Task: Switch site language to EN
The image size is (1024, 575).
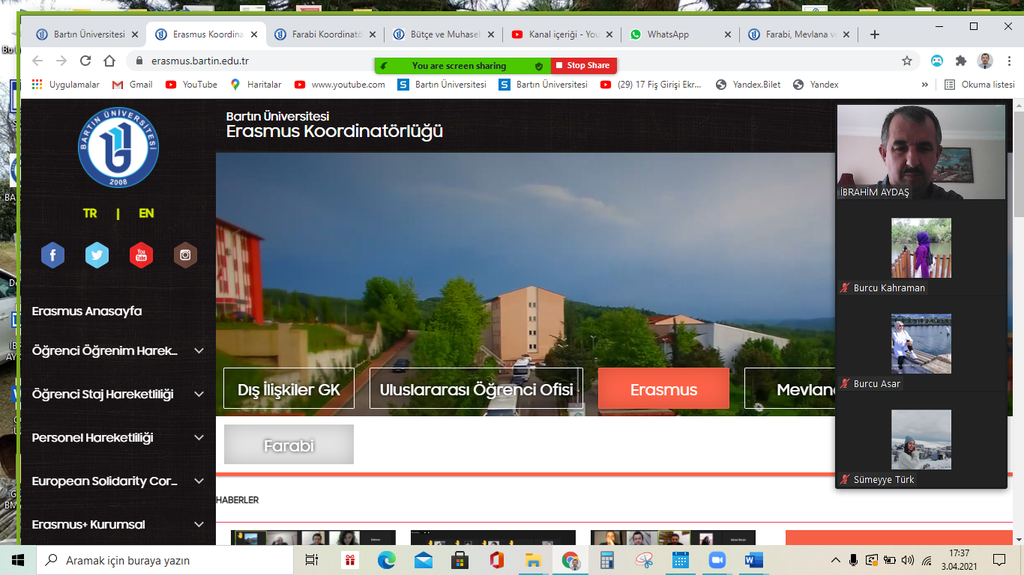Action: (146, 213)
